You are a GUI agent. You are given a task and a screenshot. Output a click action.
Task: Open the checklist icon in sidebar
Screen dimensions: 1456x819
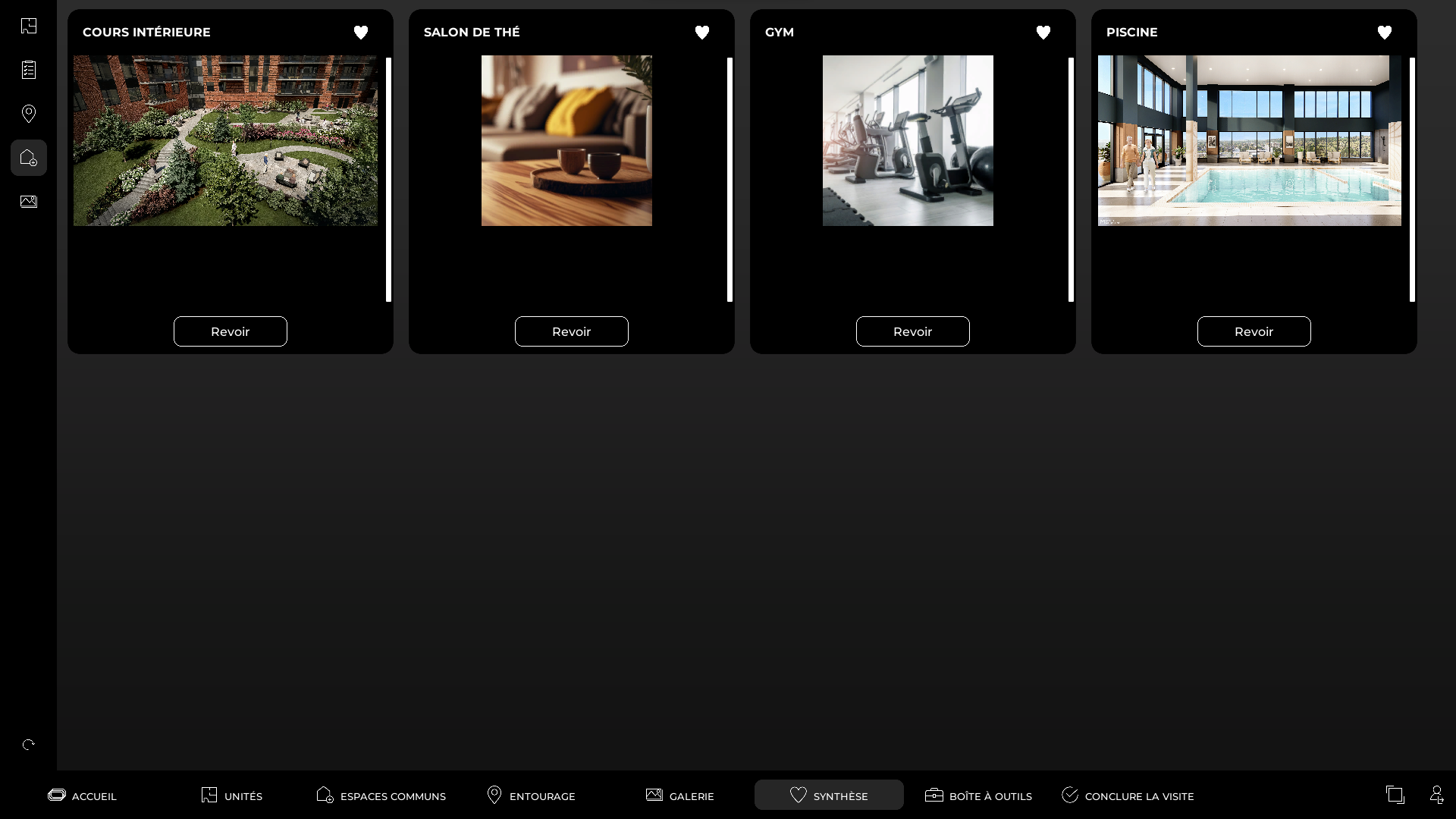(29, 70)
